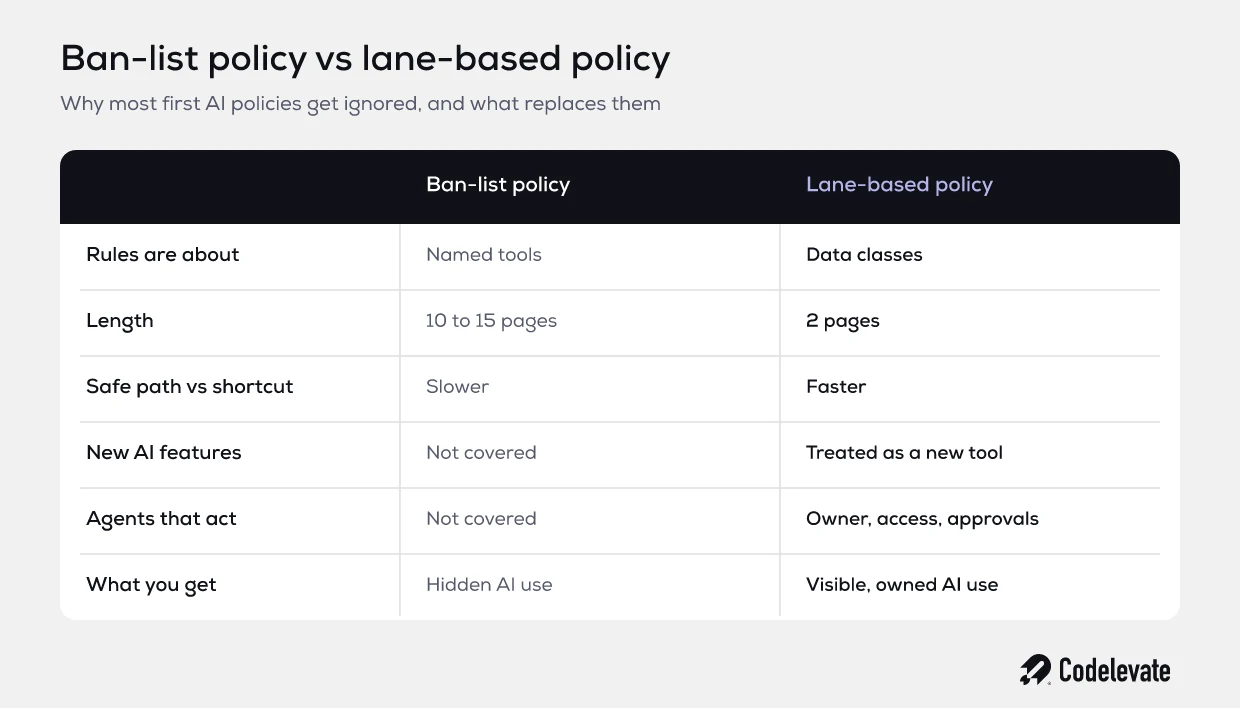Click the Length row label
1240x708 pixels.
(x=120, y=321)
